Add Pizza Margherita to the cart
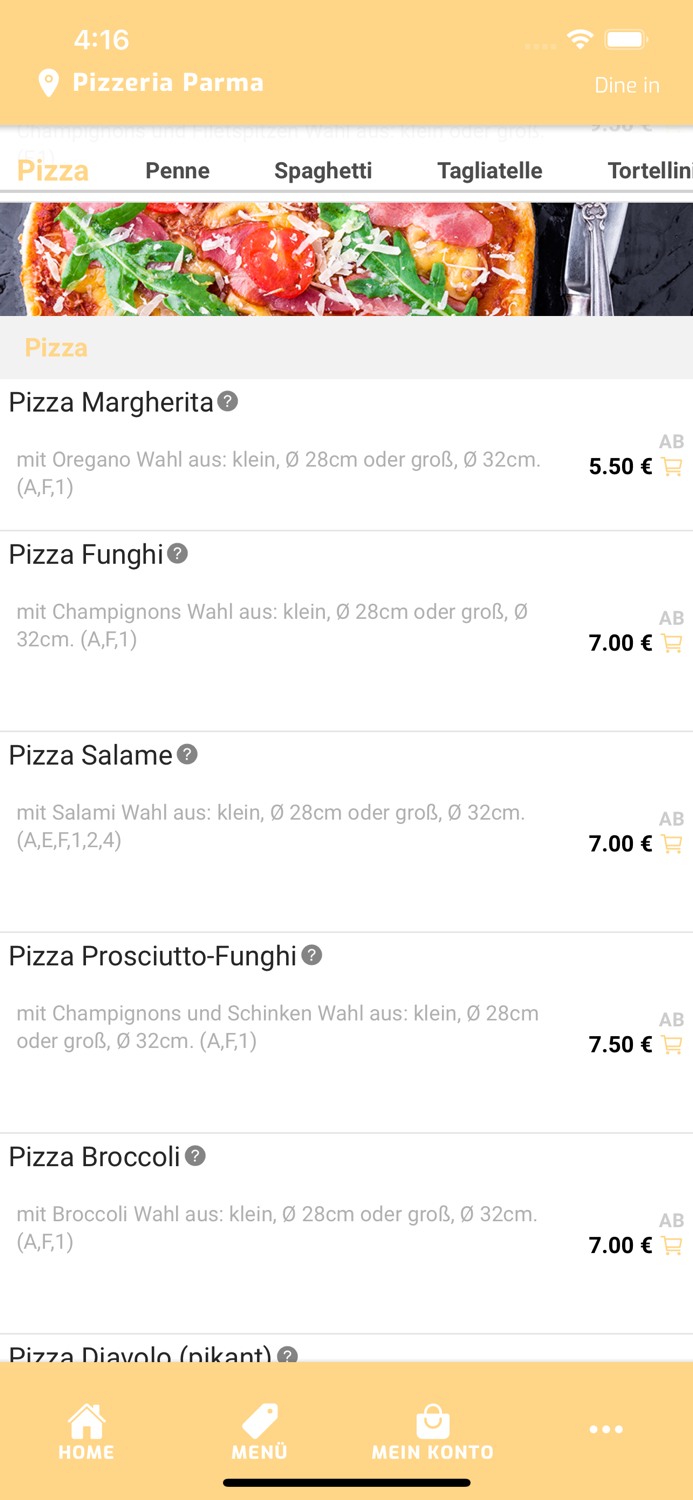The image size is (693, 1500). (670, 466)
